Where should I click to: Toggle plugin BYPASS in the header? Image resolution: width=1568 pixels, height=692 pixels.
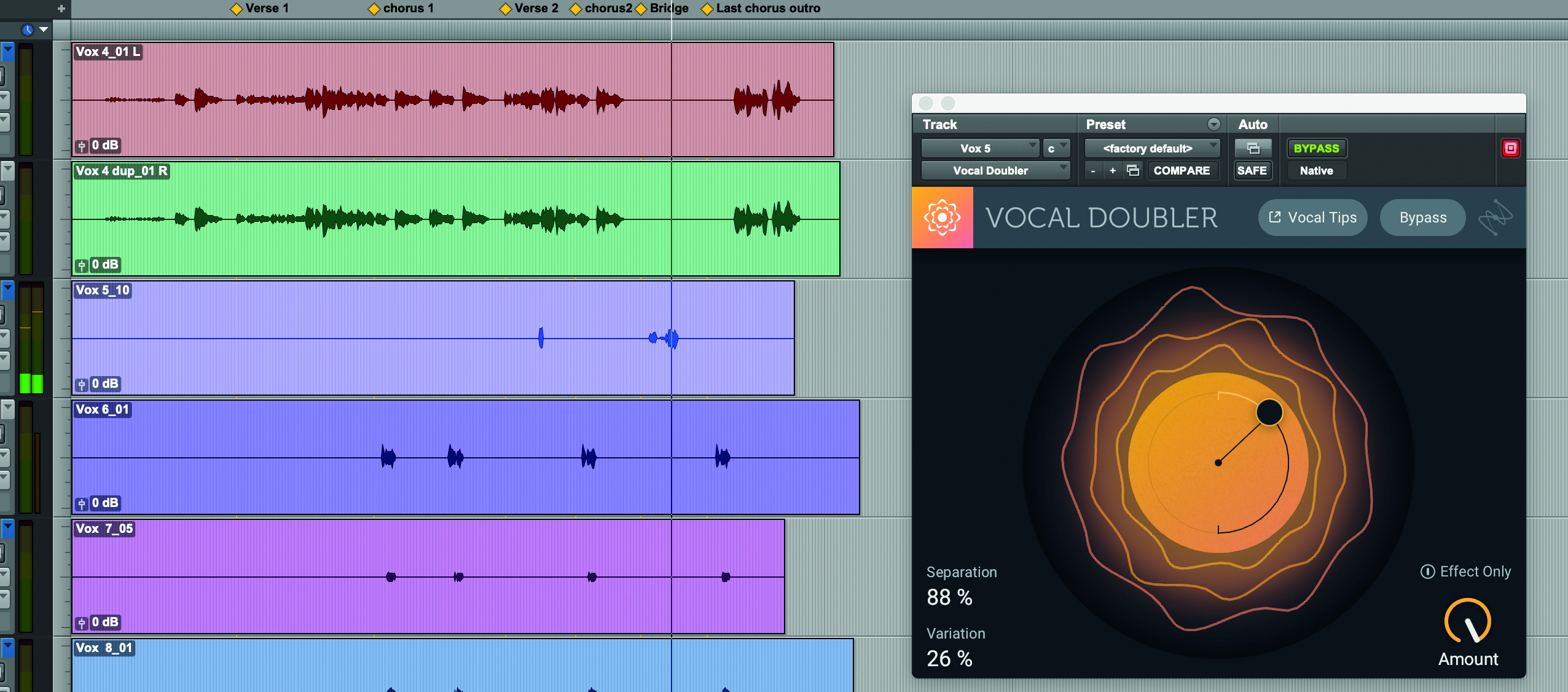click(1316, 148)
